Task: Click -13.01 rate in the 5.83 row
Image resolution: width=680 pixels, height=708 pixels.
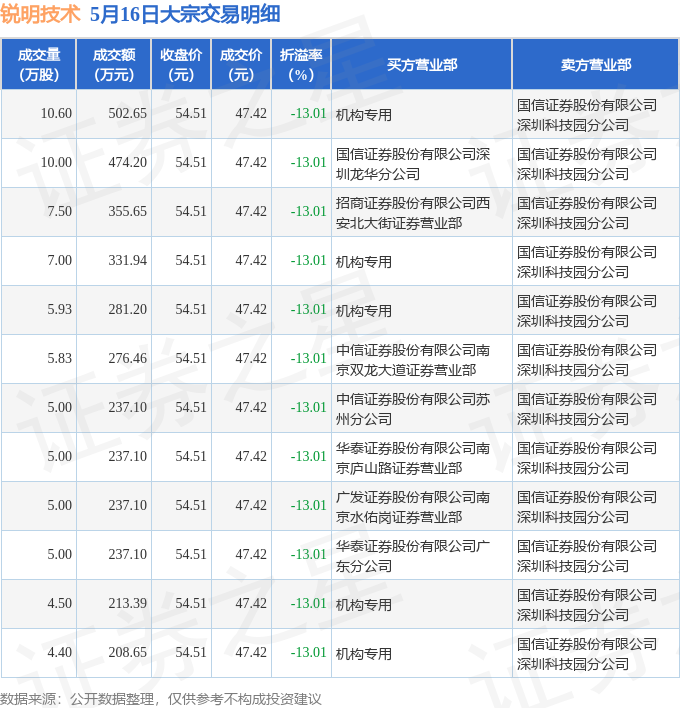Action: click(x=308, y=358)
